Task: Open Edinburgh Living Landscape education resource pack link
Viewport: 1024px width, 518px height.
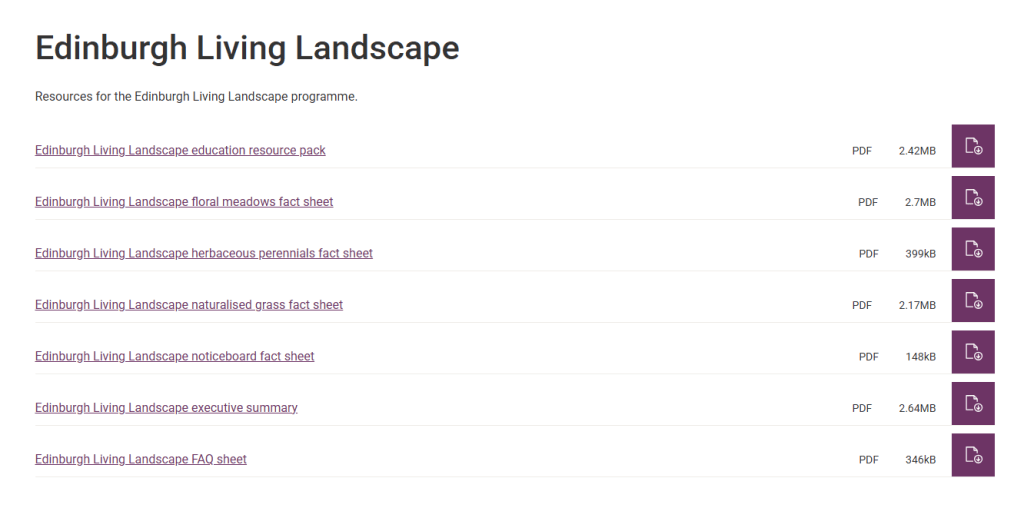Action: (180, 150)
